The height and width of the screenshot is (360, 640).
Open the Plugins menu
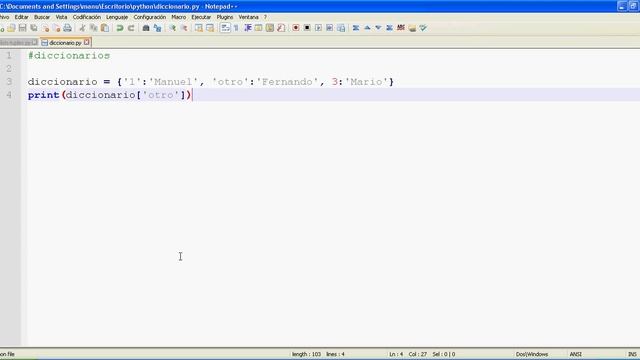point(225,17)
